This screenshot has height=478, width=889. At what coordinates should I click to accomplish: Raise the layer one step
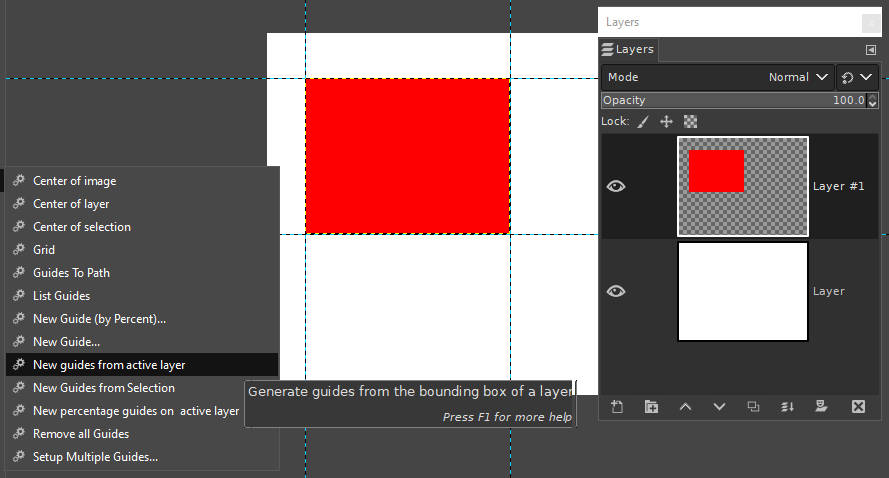685,407
